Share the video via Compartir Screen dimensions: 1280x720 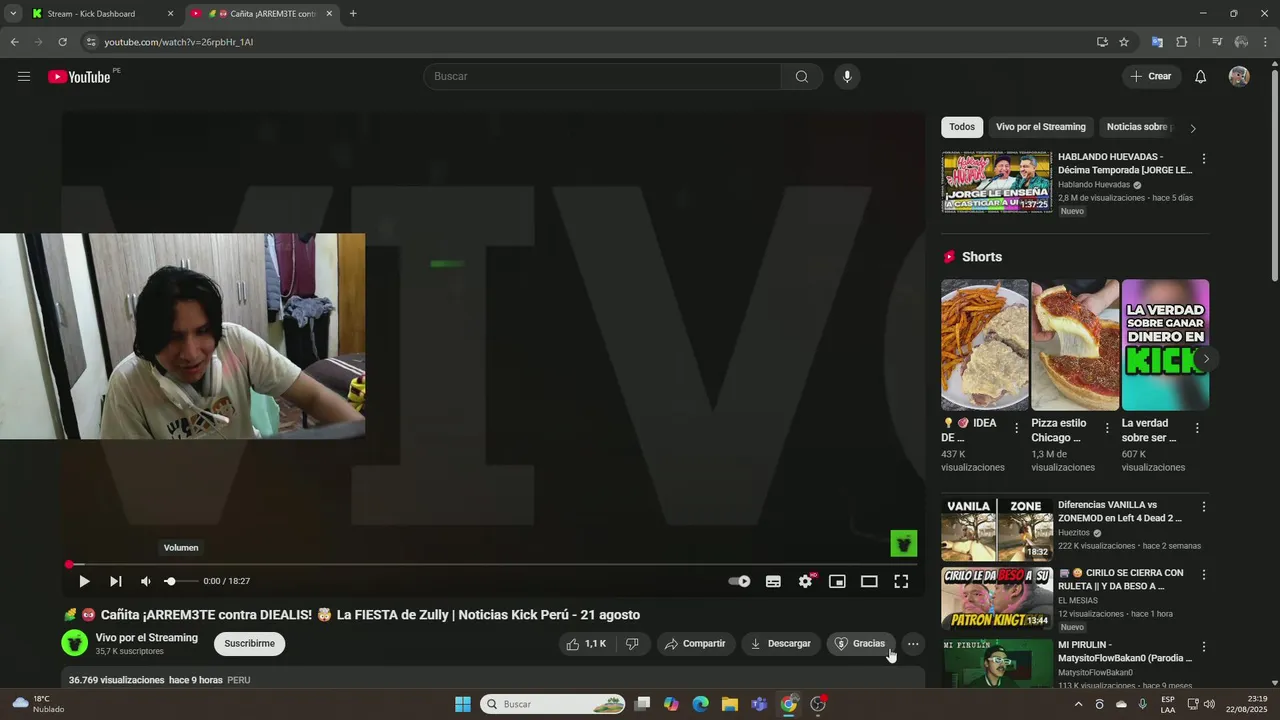tap(695, 644)
